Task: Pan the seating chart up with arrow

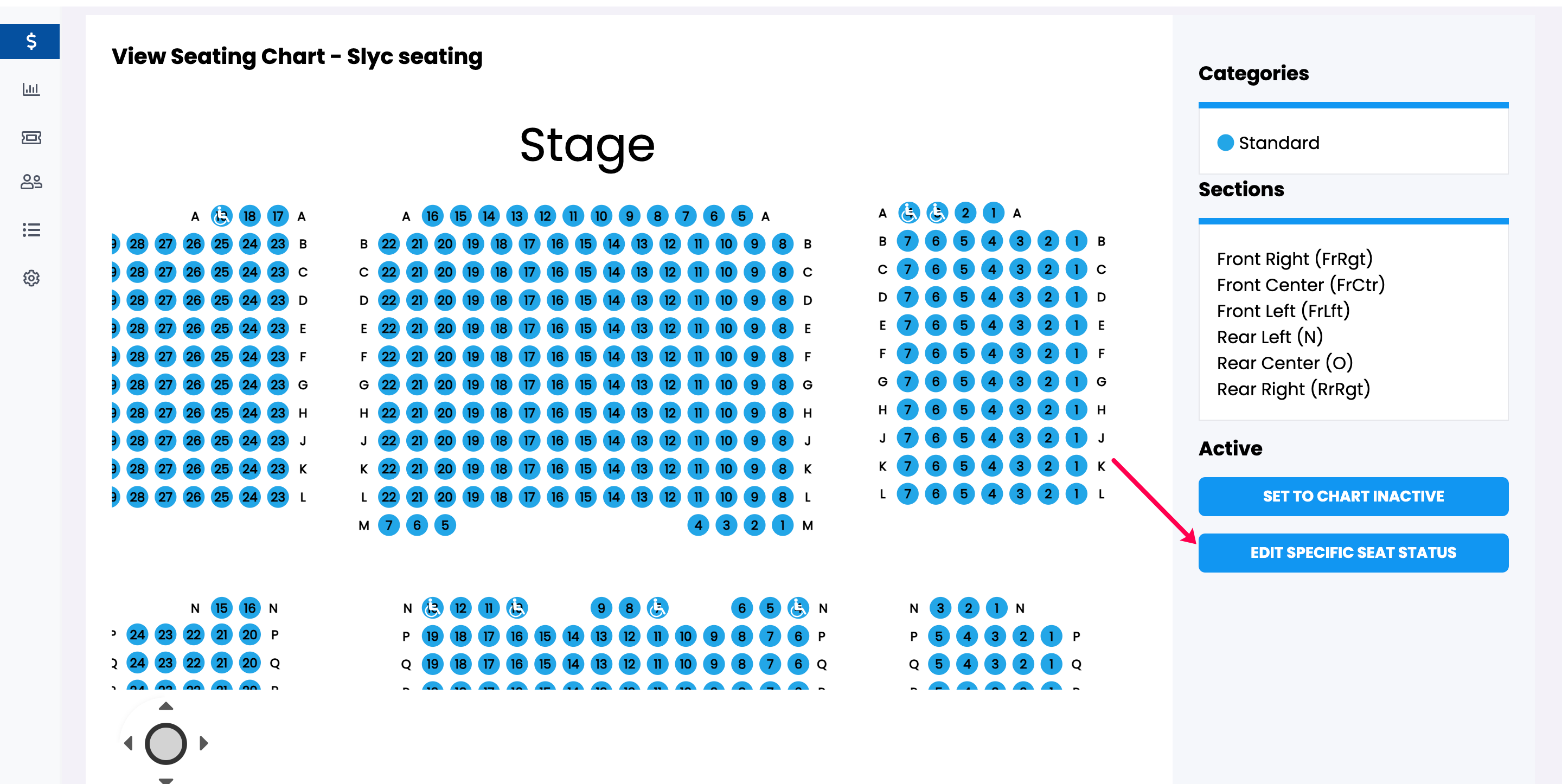Action: pyautogui.click(x=165, y=706)
